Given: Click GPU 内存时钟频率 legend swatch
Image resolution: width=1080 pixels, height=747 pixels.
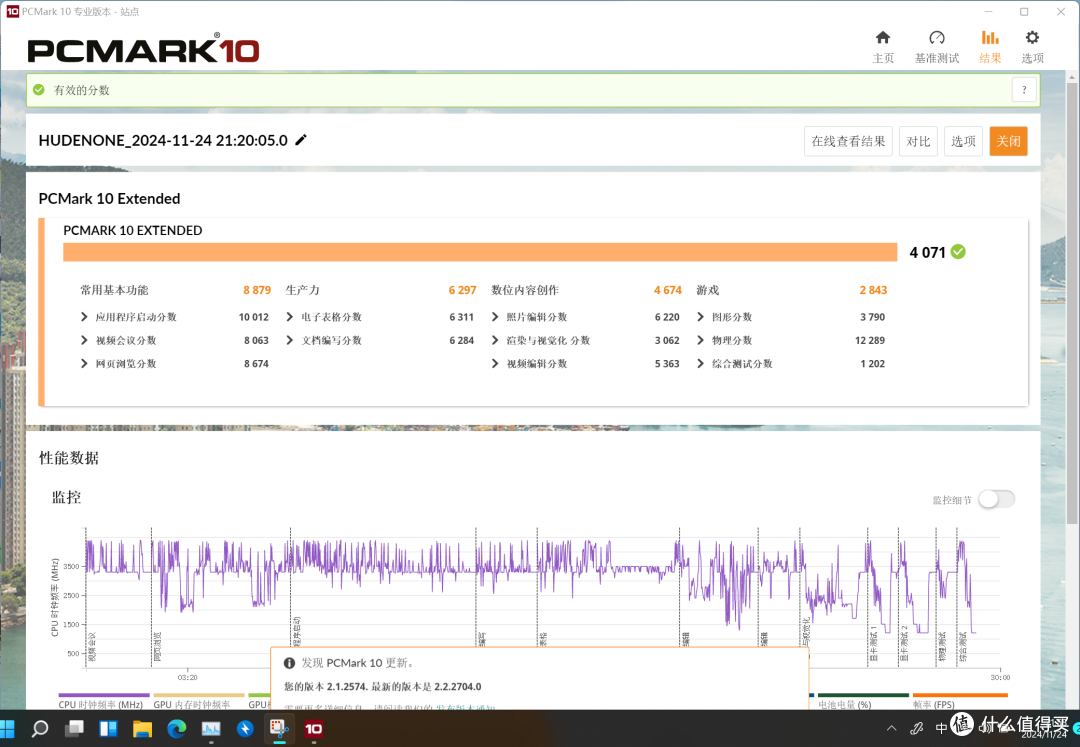Looking at the screenshot, I should pyautogui.click(x=199, y=695).
